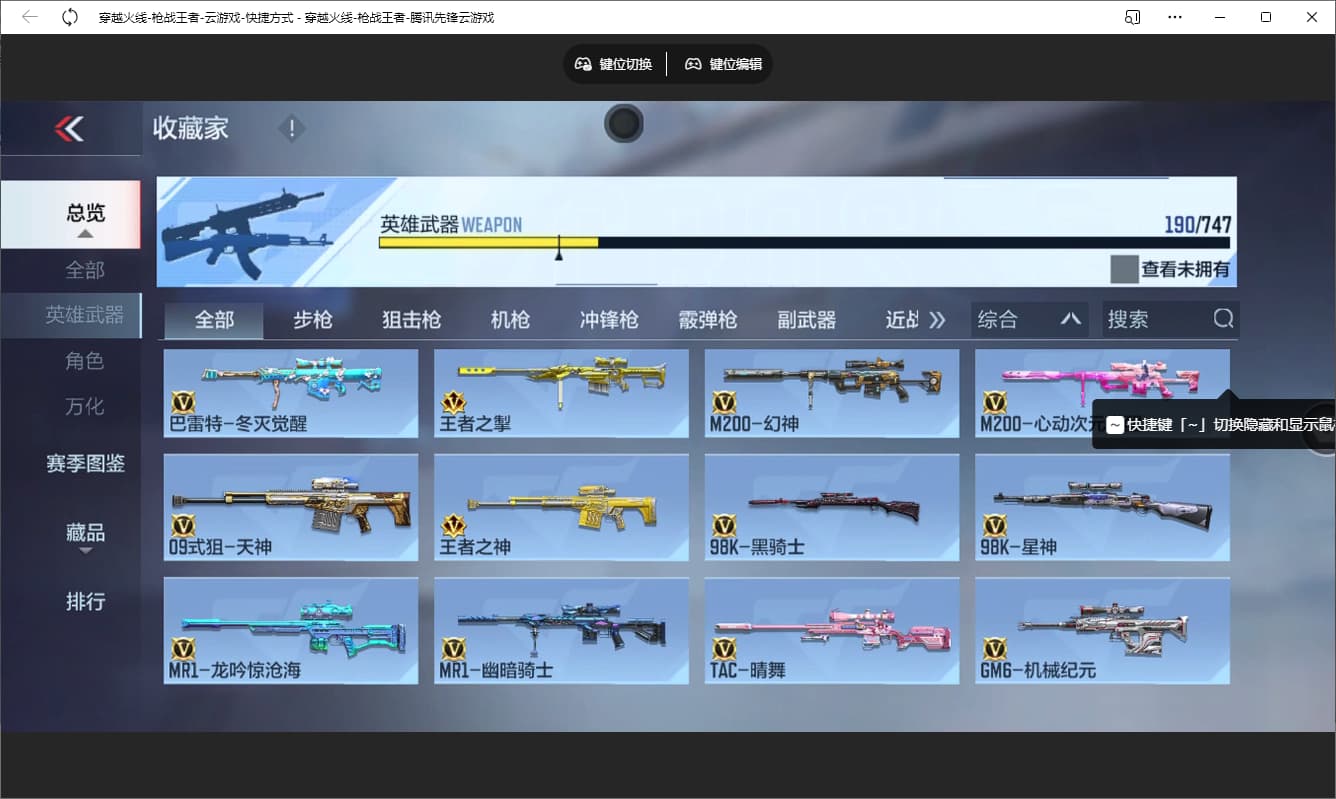Enable the 查看未拥有 checkbox
Image resolution: width=1336 pixels, height=799 pixels.
pos(1124,269)
